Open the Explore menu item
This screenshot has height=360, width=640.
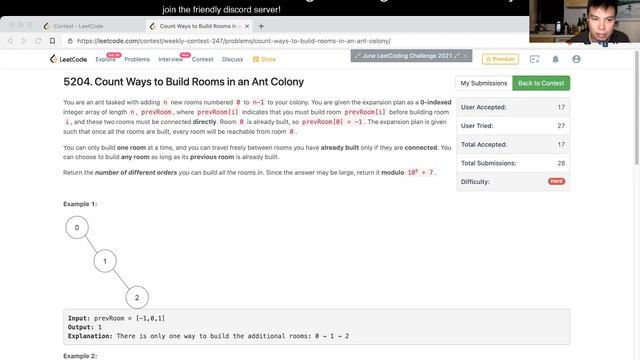click(105, 59)
